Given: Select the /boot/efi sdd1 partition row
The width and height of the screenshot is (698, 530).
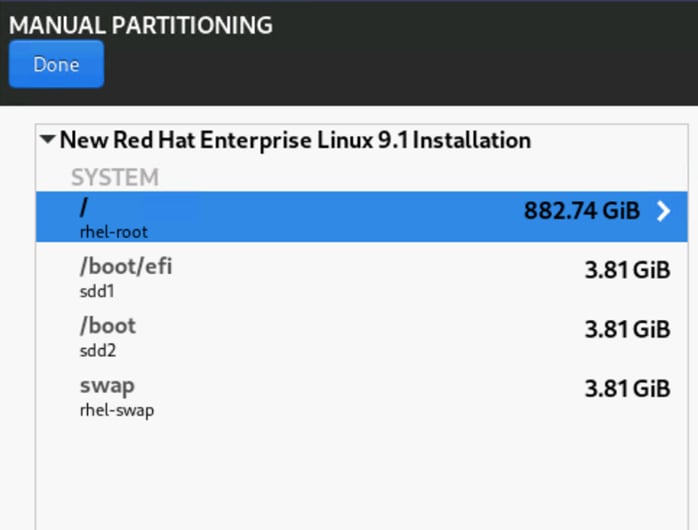Looking at the screenshot, I should click(x=361, y=276).
